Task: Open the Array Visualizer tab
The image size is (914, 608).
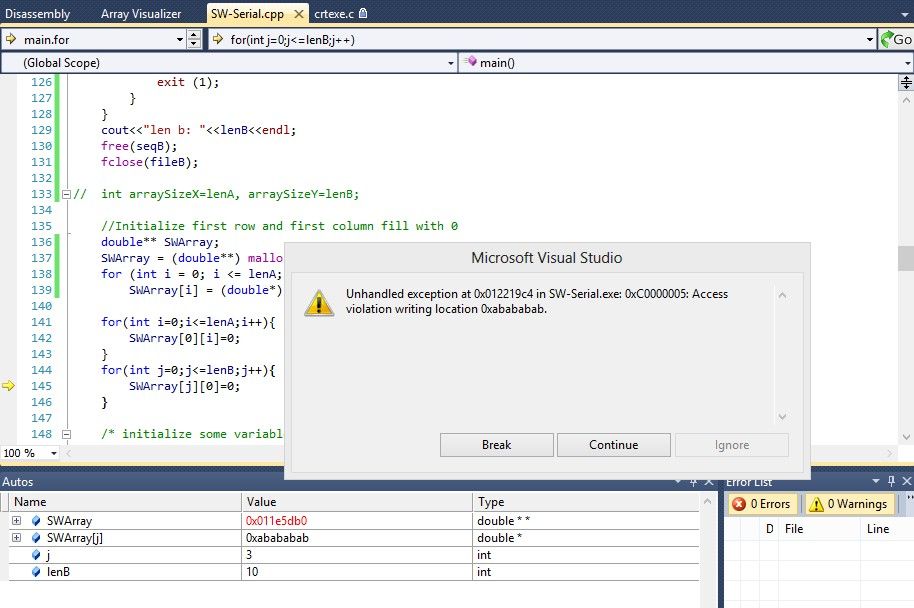Action: click(x=141, y=13)
